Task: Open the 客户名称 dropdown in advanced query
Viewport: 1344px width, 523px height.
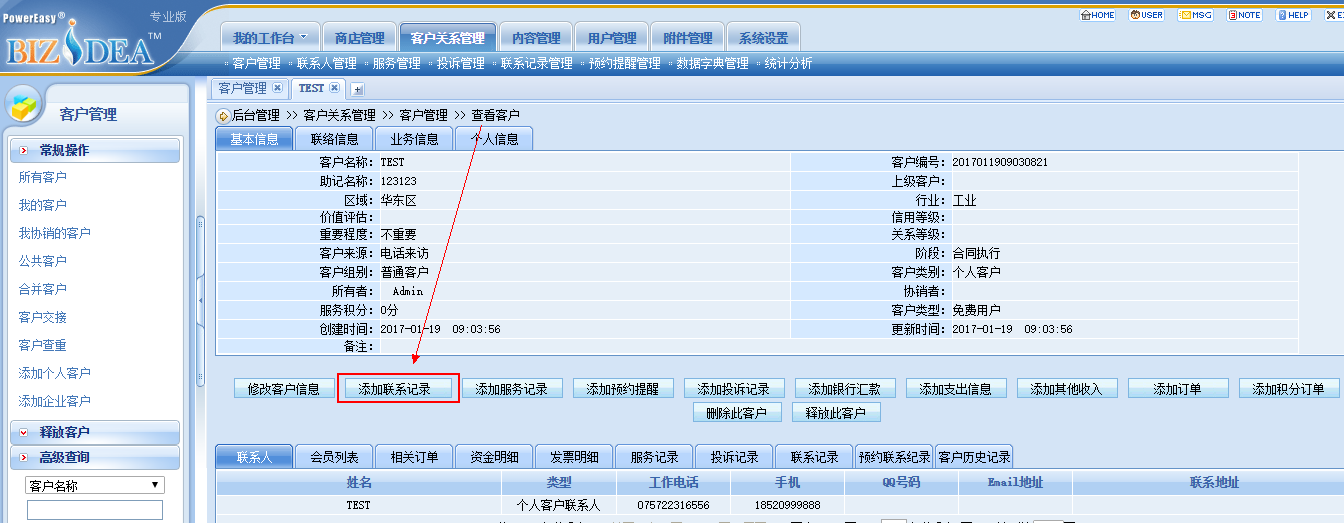Action: (x=94, y=486)
